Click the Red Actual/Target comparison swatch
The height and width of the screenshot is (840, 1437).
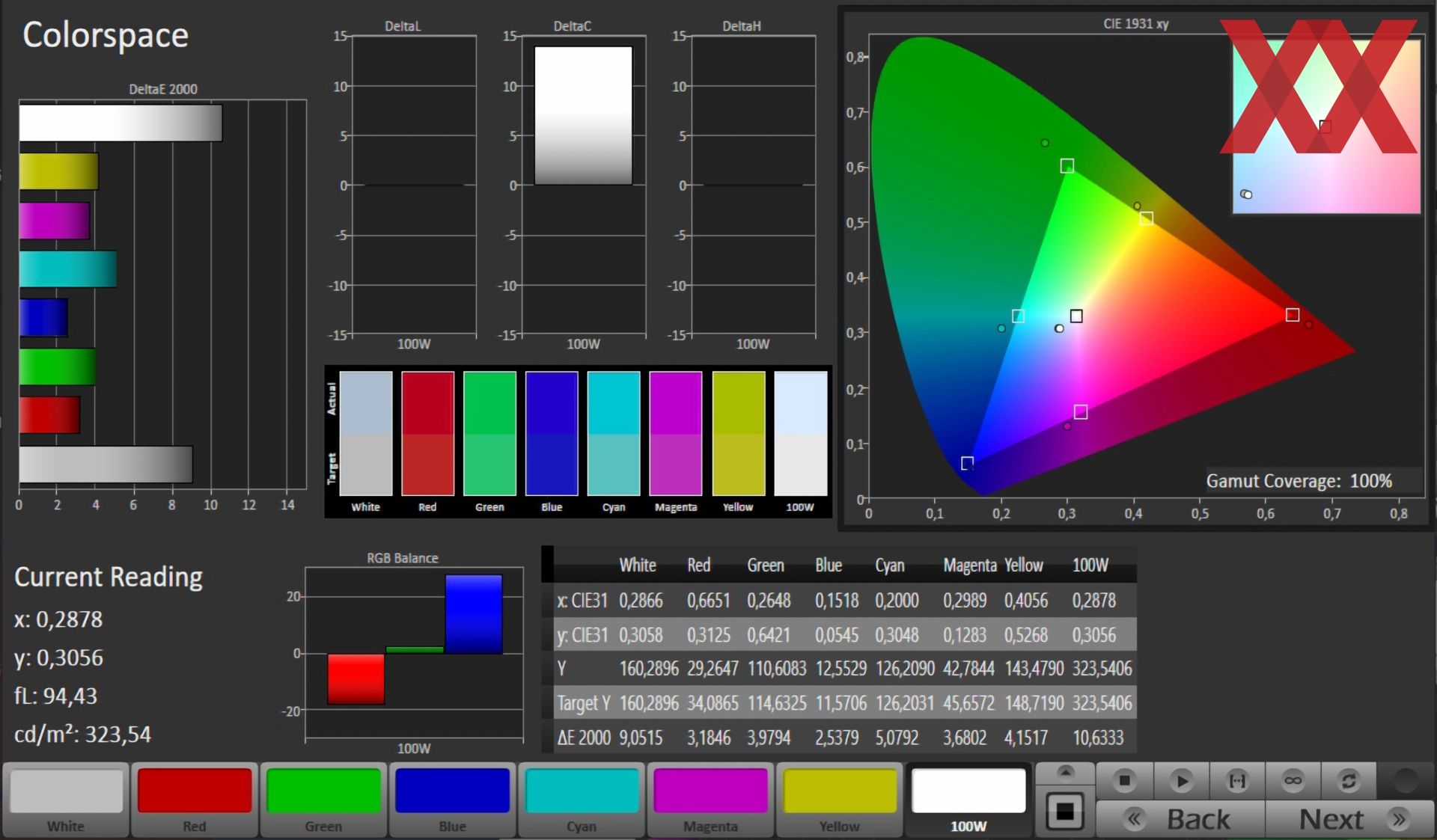tap(427, 433)
